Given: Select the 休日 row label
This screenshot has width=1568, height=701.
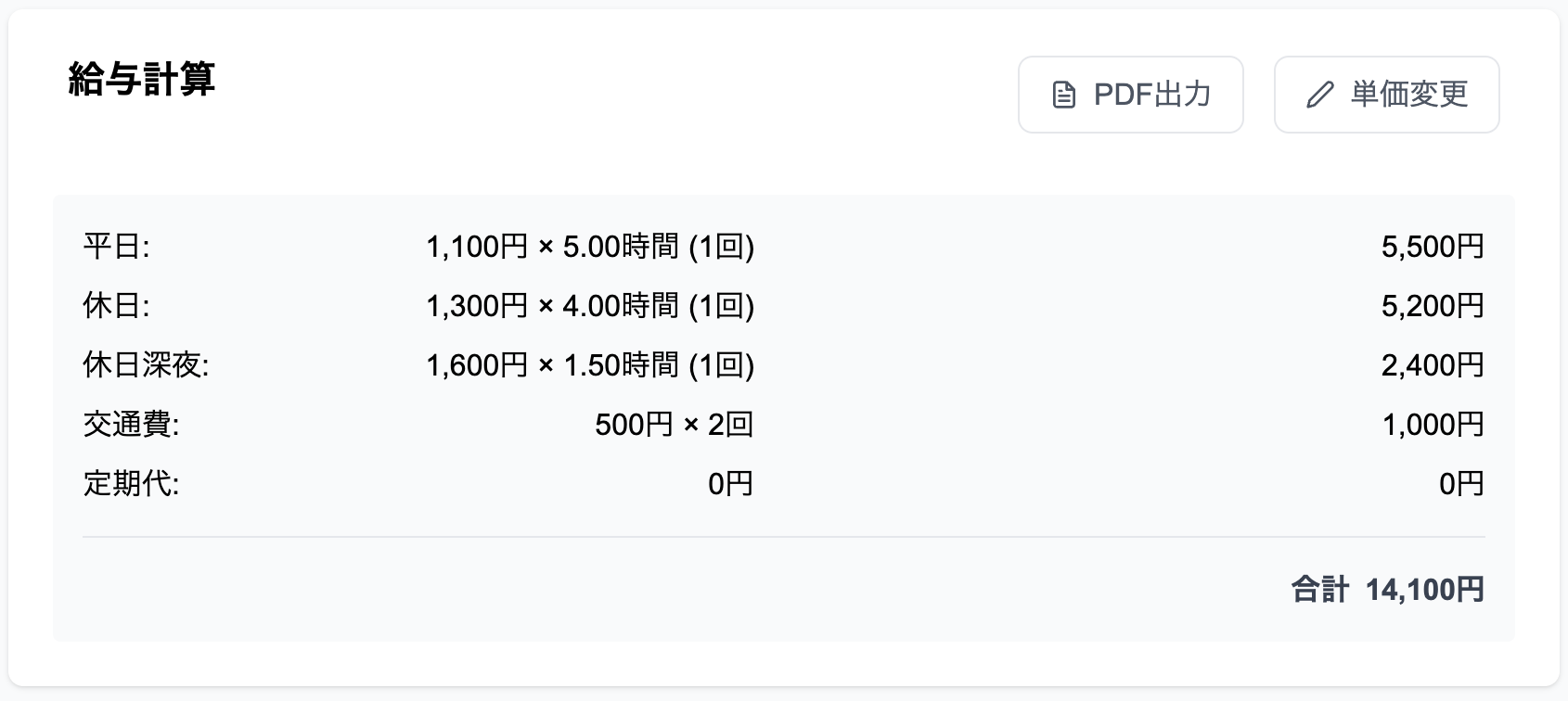Looking at the screenshot, I should tap(116, 305).
